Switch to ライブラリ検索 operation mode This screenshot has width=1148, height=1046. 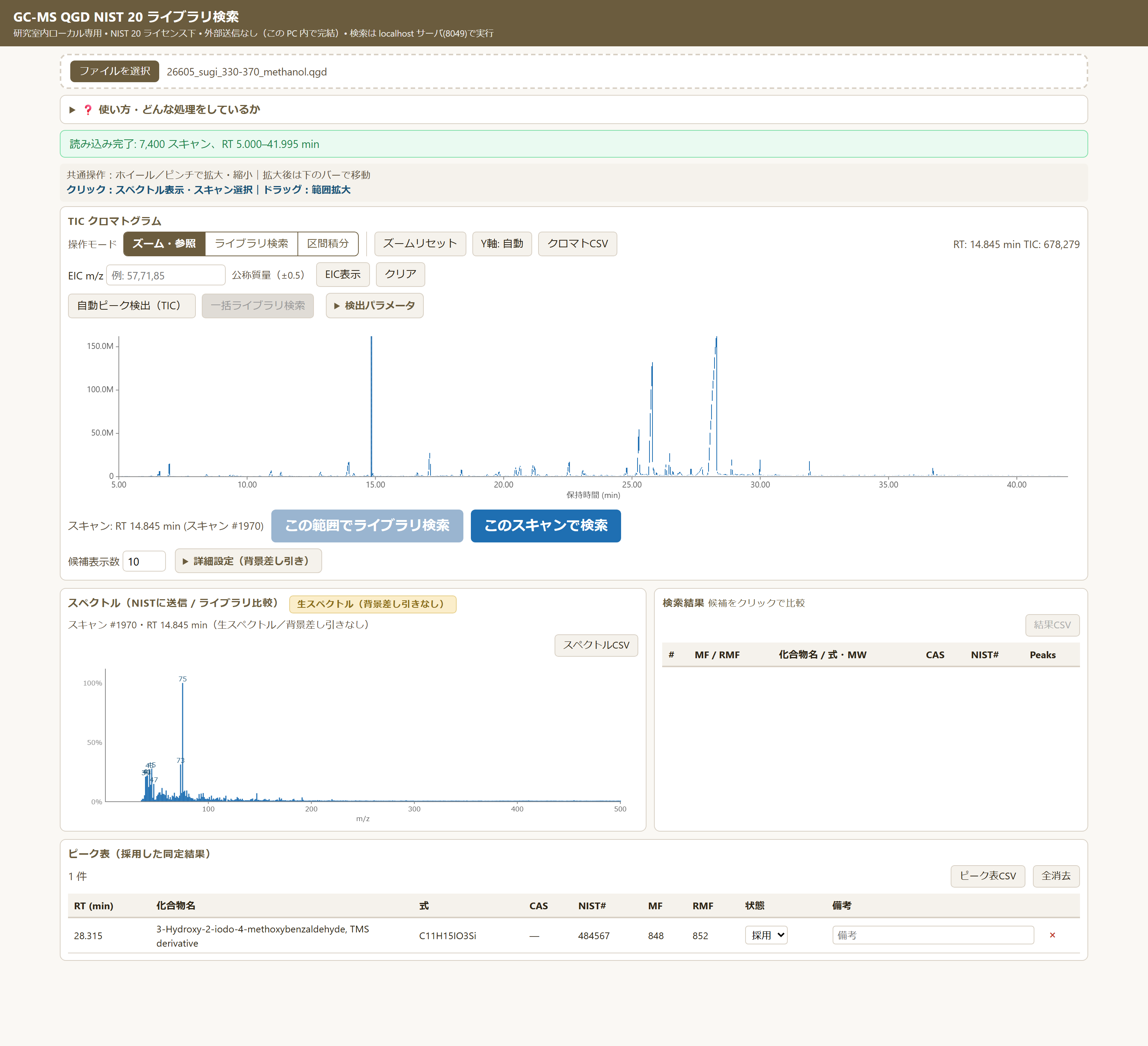[251, 244]
